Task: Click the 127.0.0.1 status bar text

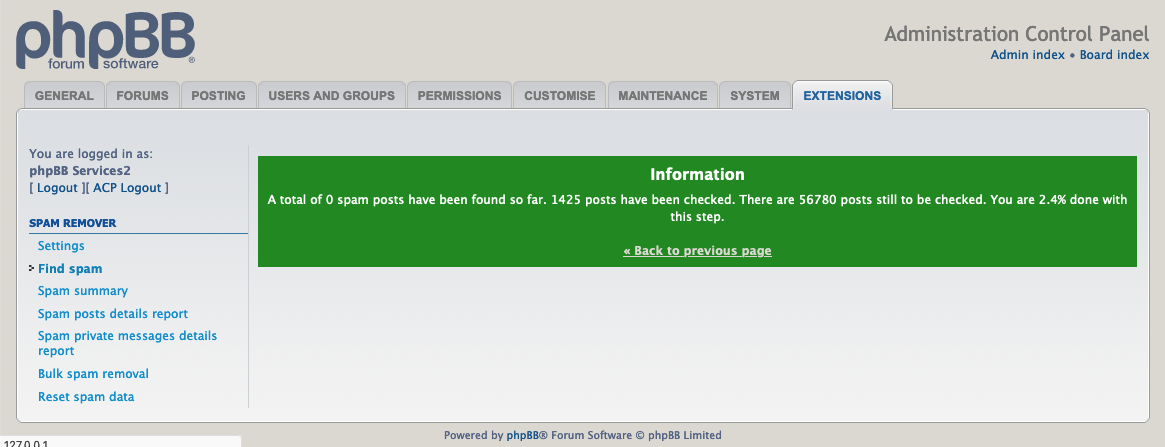Action: pyautogui.click(x=26, y=443)
